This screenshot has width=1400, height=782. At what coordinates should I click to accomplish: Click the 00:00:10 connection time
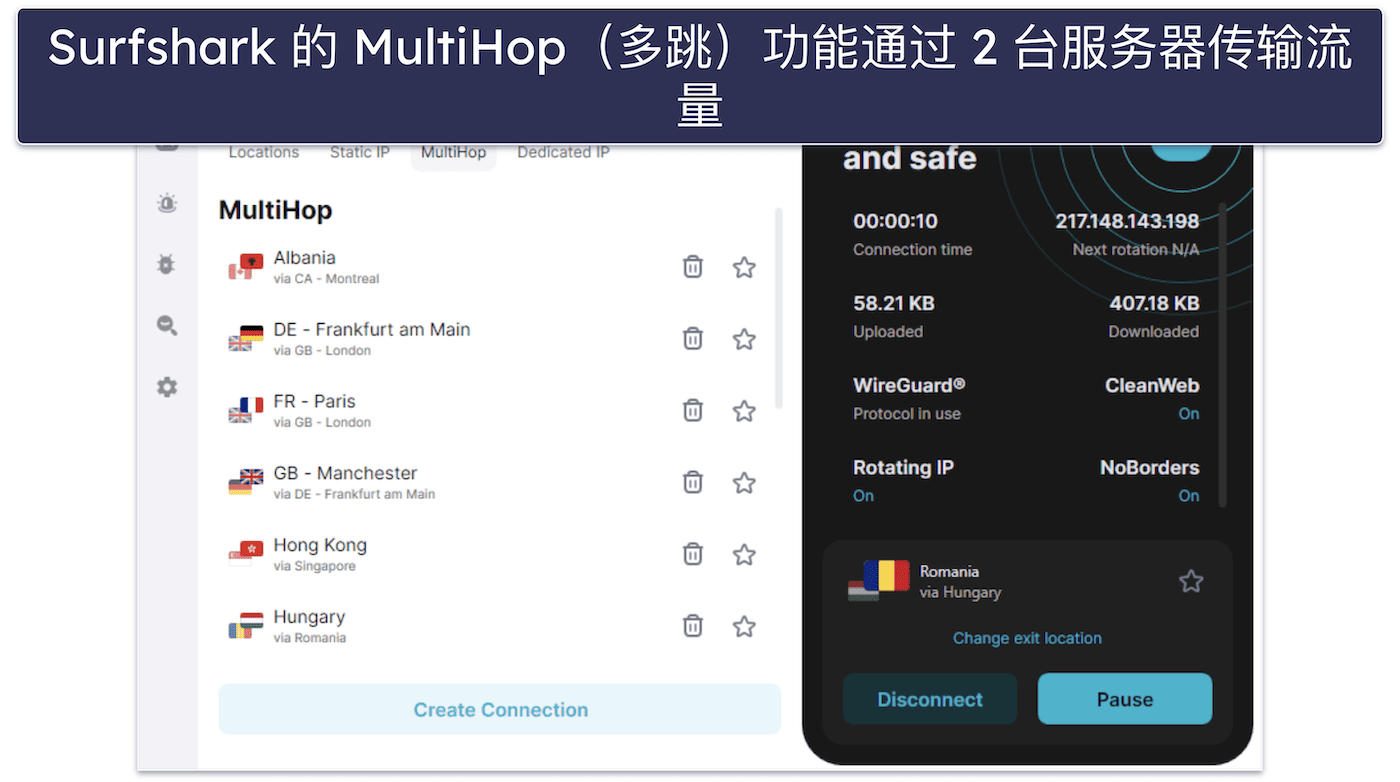tap(895, 221)
